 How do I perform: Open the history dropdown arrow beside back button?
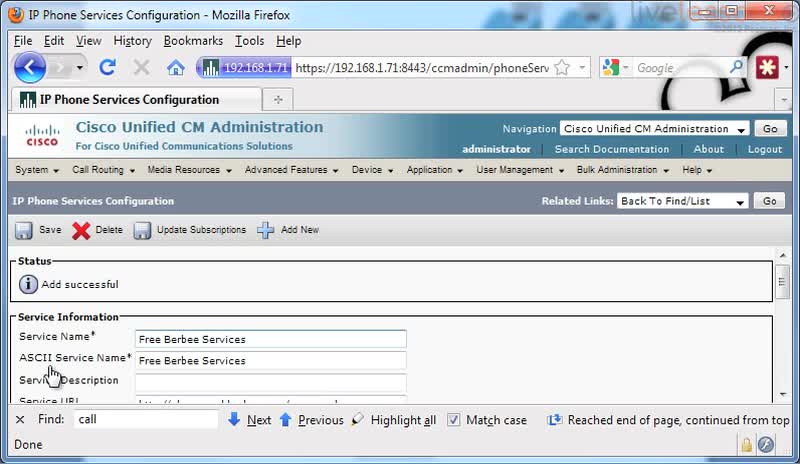(x=80, y=67)
